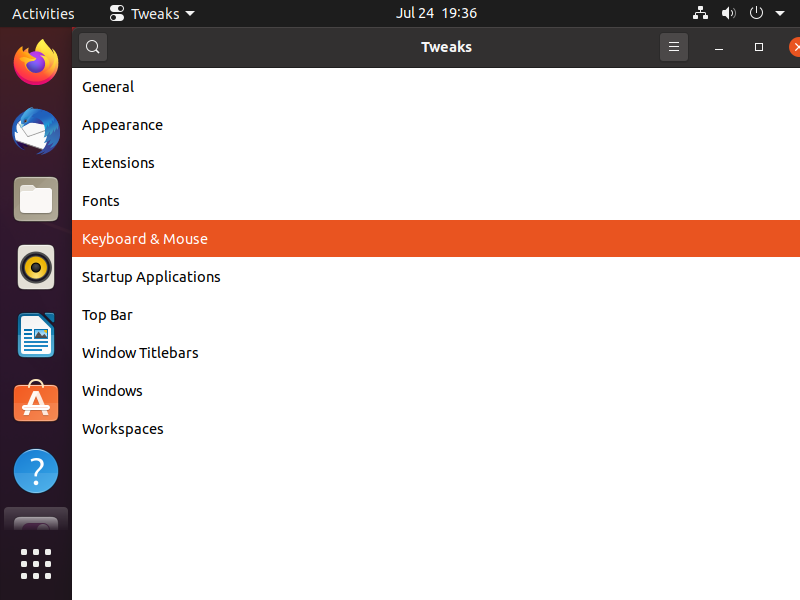This screenshot has width=800, height=600.
Task: Open the Workspaces section
Action: (x=436, y=429)
